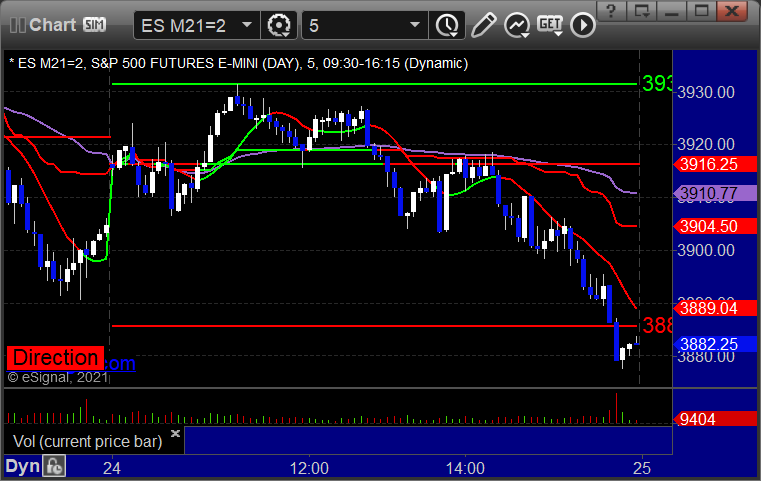Click the 3900.00 price axis label

[706, 250]
